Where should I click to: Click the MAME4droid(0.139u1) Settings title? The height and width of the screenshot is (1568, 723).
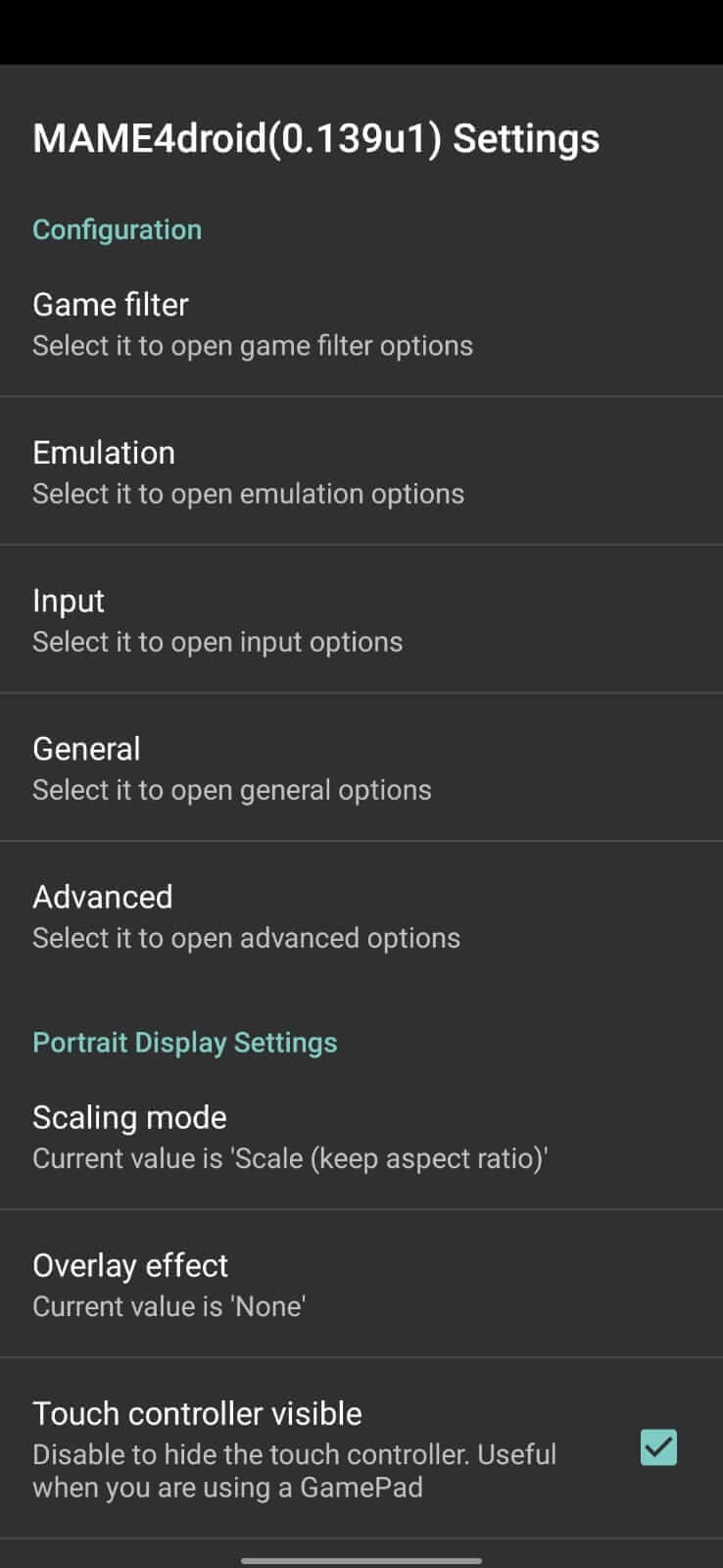coord(315,138)
